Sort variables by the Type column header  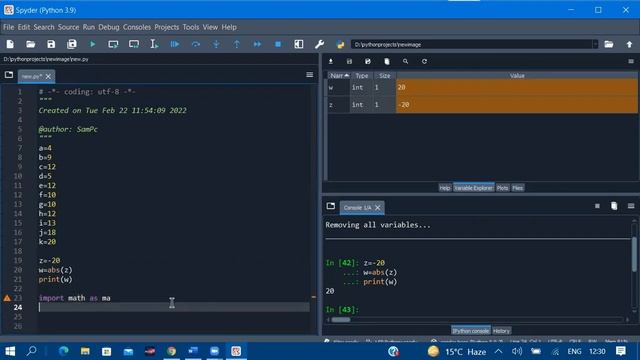pyautogui.click(x=361, y=76)
